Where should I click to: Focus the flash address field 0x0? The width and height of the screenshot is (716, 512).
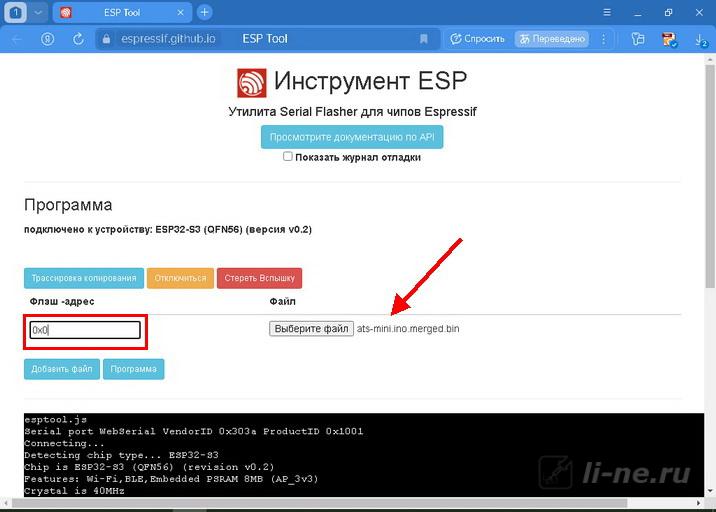(85, 330)
